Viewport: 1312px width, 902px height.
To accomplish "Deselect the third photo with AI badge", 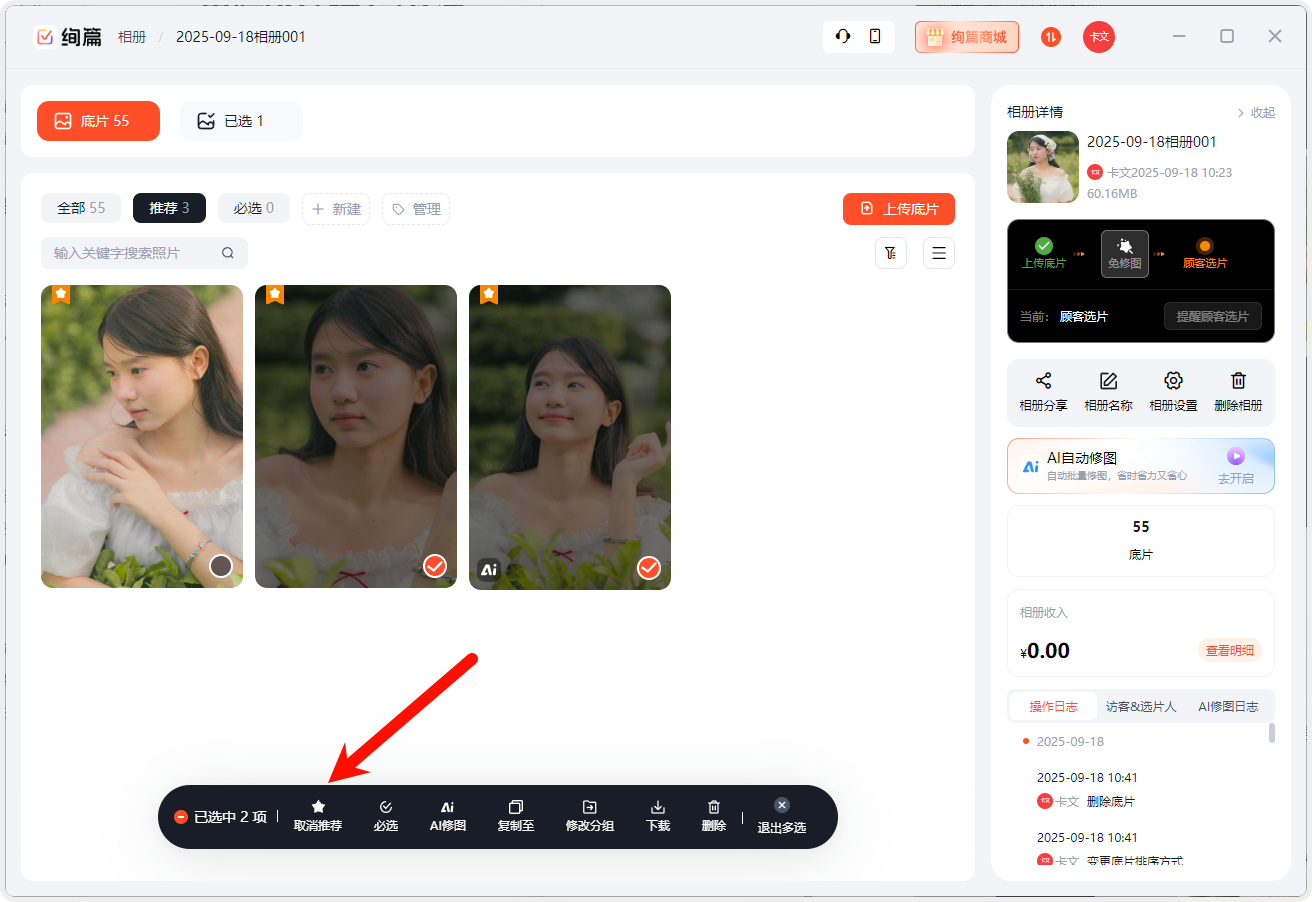I will (x=649, y=567).
